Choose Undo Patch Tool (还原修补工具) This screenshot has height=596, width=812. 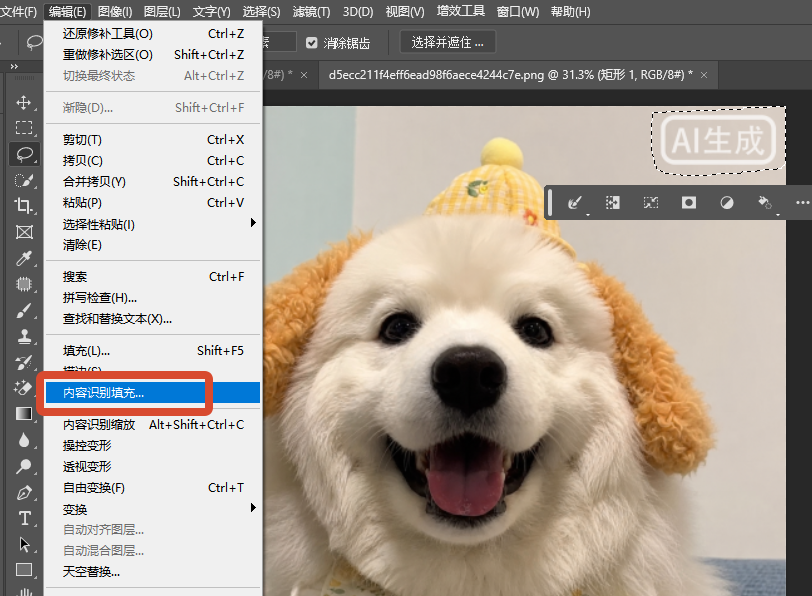pyautogui.click(x=153, y=34)
